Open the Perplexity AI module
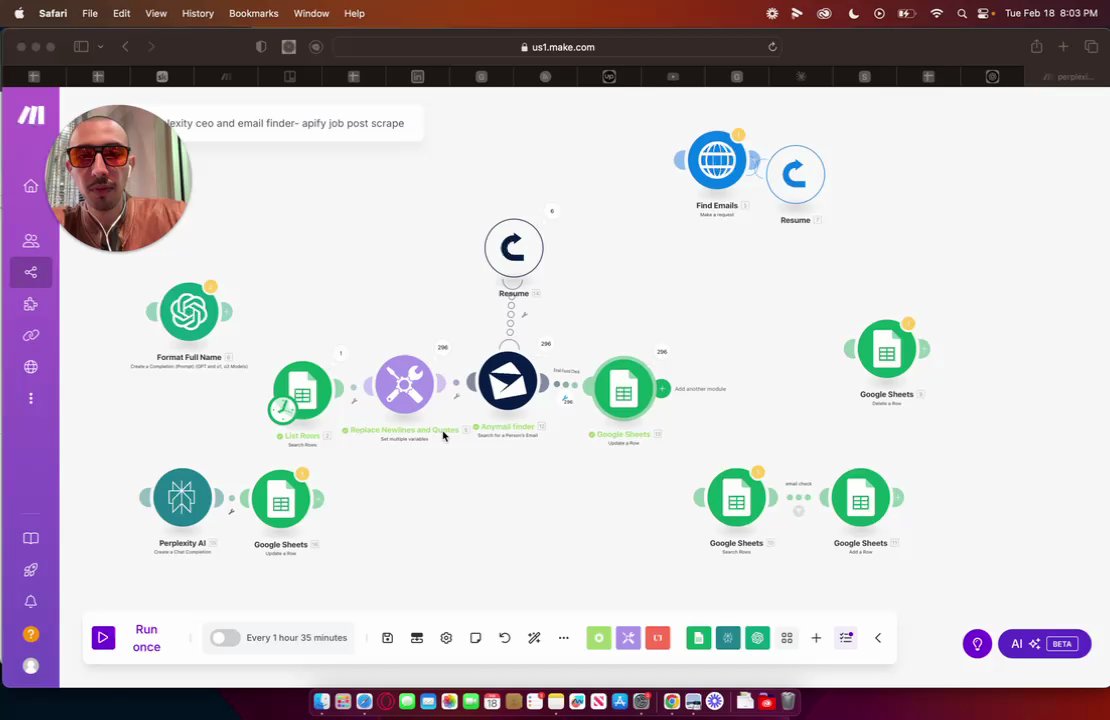The width and height of the screenshot is (1110, 720). 182,498
